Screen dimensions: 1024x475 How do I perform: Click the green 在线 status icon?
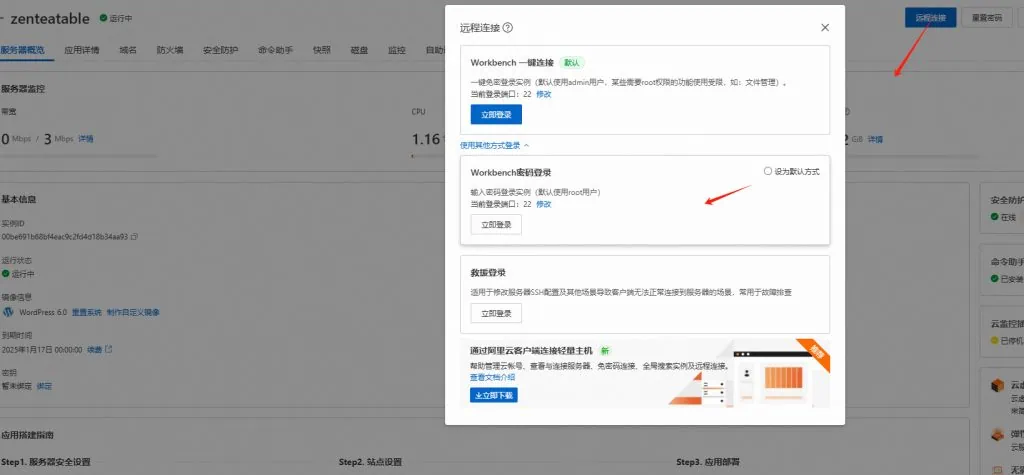pos(994,217)
